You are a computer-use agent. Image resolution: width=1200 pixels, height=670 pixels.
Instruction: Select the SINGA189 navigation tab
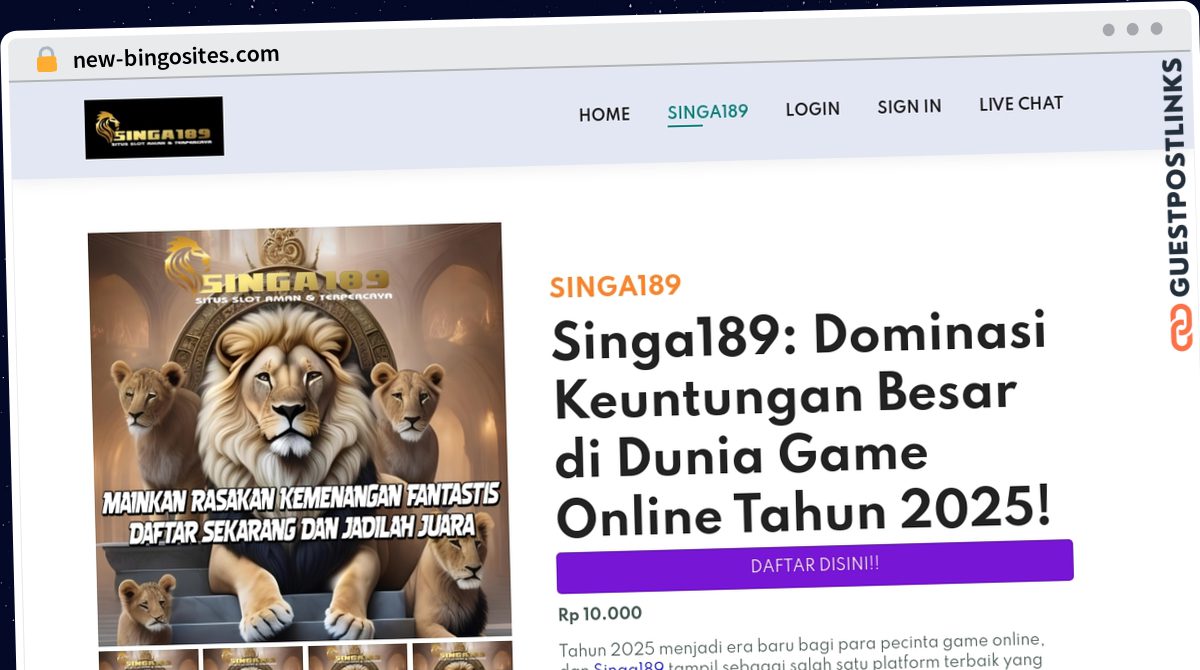click(708, 112)
